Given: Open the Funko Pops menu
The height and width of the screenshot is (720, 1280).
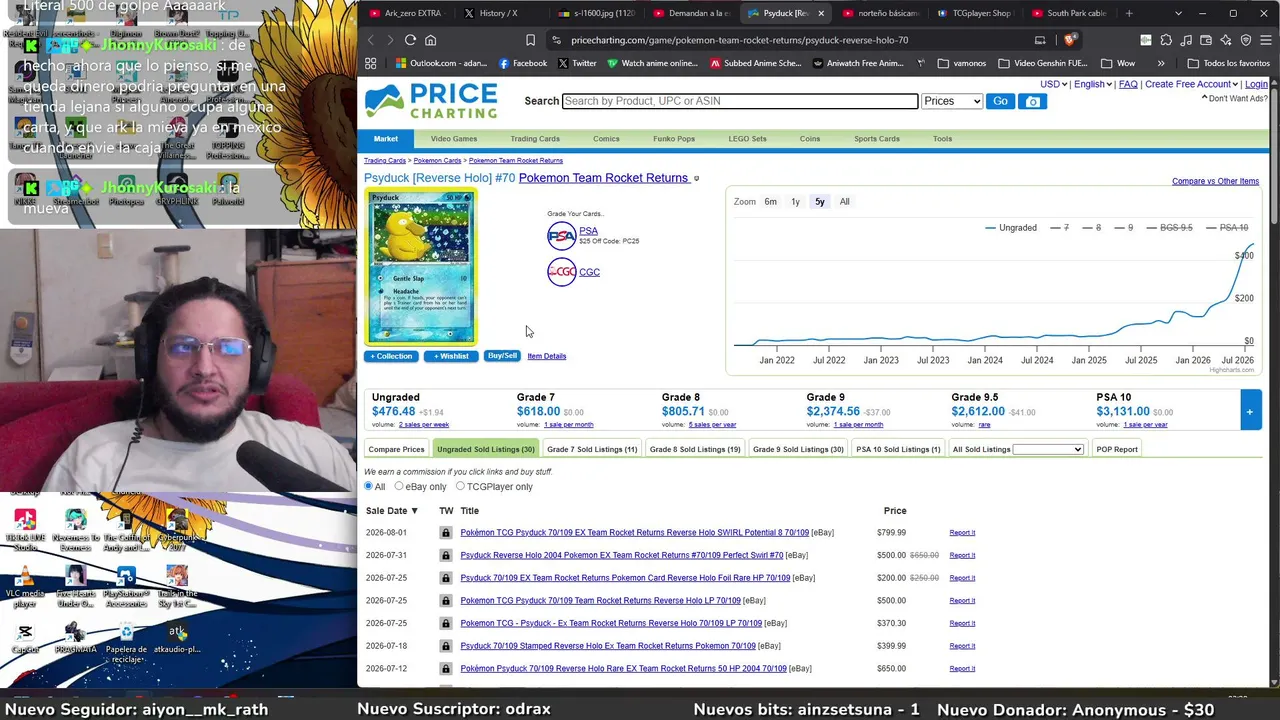Looking at the screenshot, I should [x=674, y=139].
